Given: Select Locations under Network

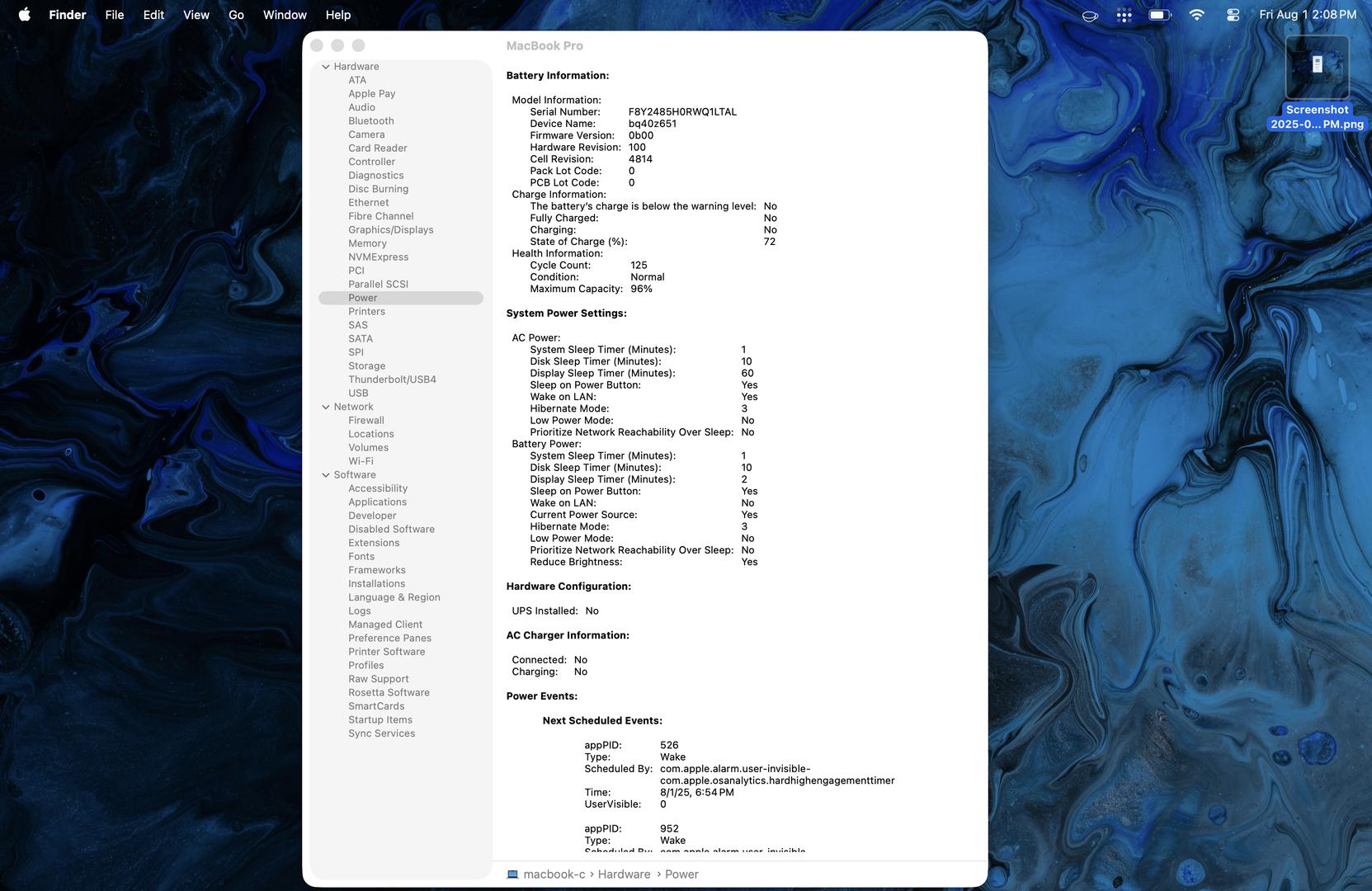Looking at the screenshot, I should [x=371, y=434].
